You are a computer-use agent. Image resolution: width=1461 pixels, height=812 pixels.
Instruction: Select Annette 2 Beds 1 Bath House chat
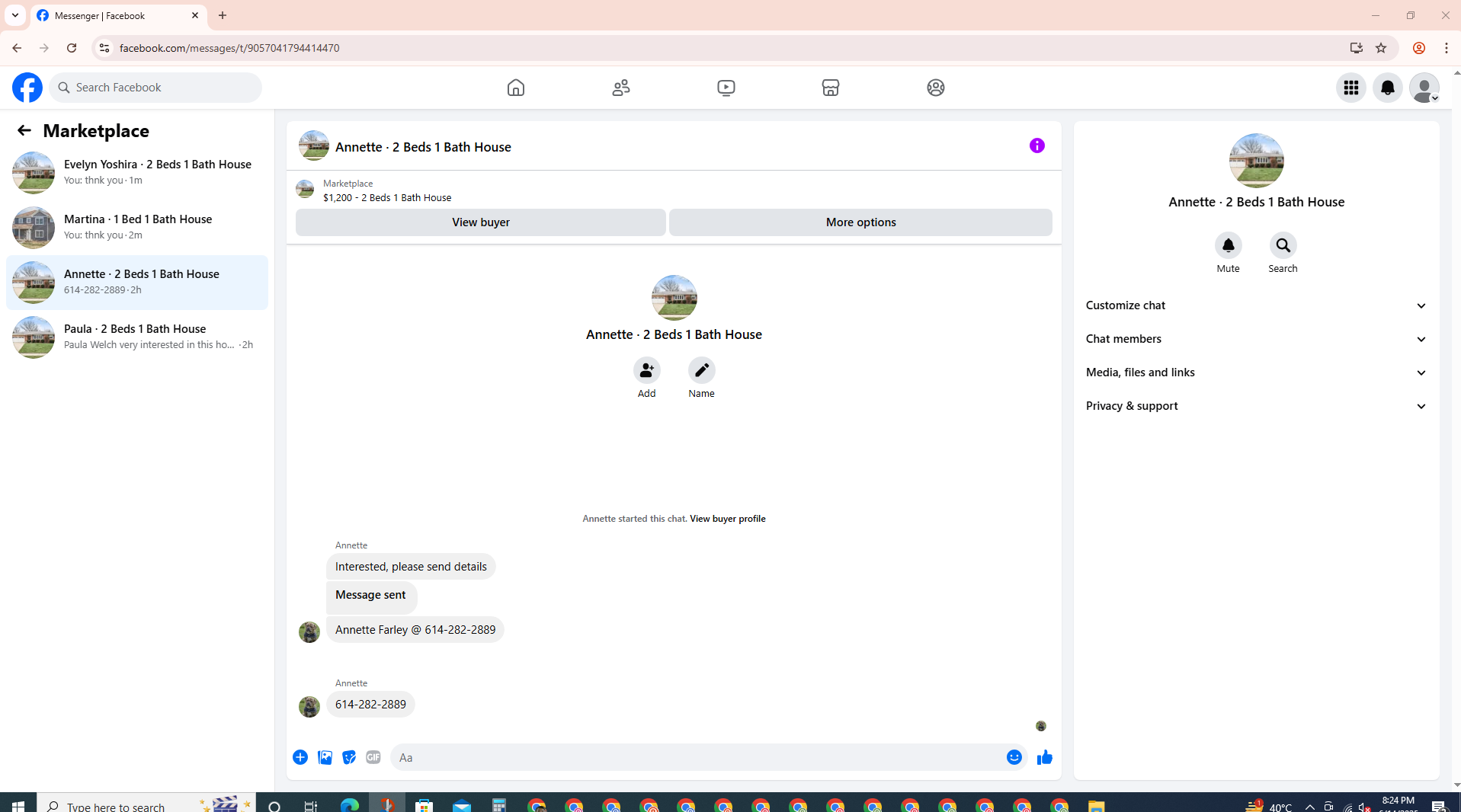pos(137,282)
